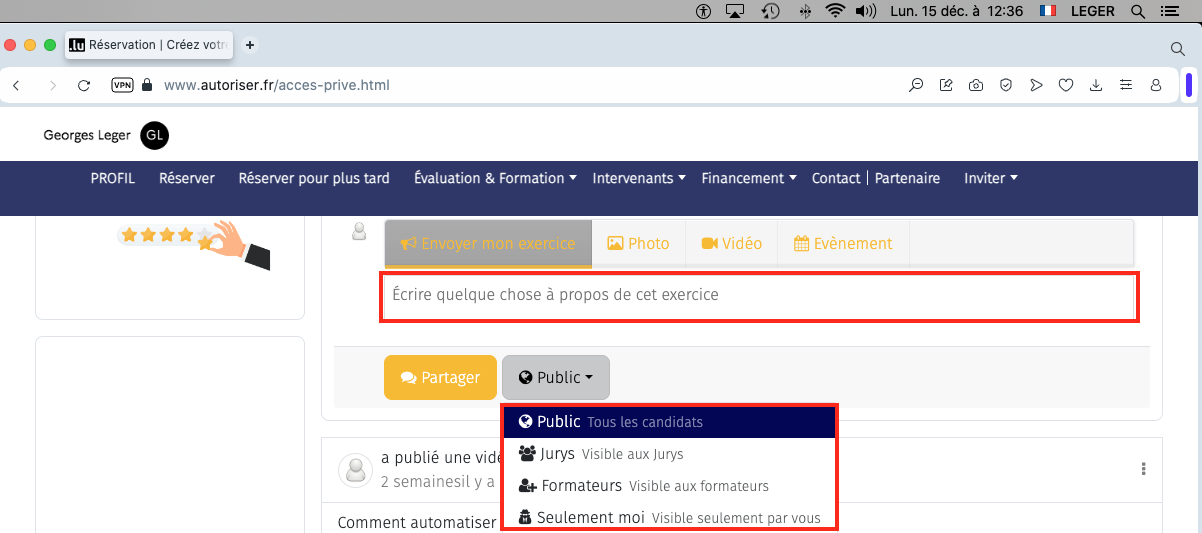Open the browser account profile icon

coord(1156,85)
